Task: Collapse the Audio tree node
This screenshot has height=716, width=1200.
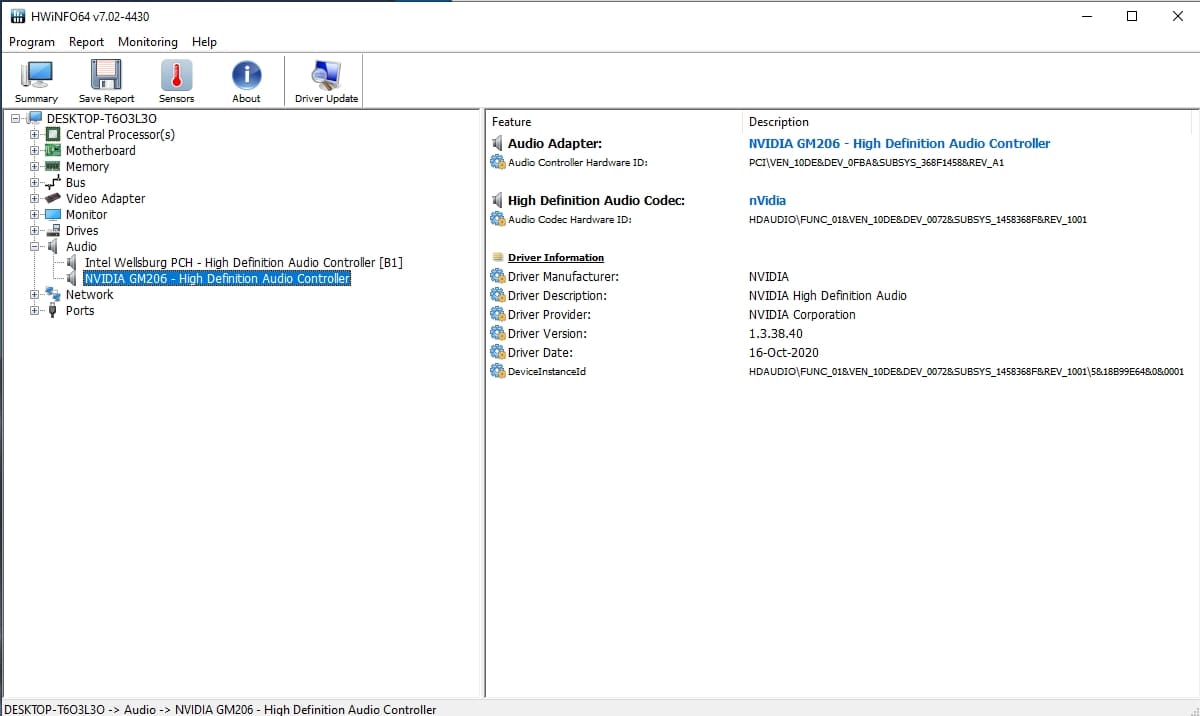Action: pyautogui.click(x=35, y=246)
